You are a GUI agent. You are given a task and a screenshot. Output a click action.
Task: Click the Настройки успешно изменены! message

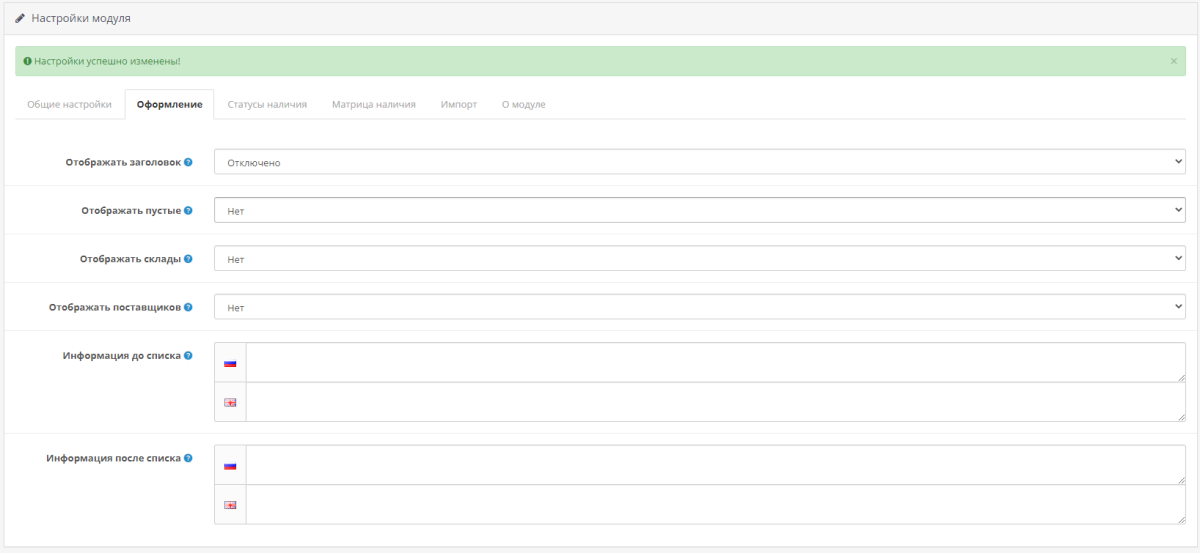107,61
